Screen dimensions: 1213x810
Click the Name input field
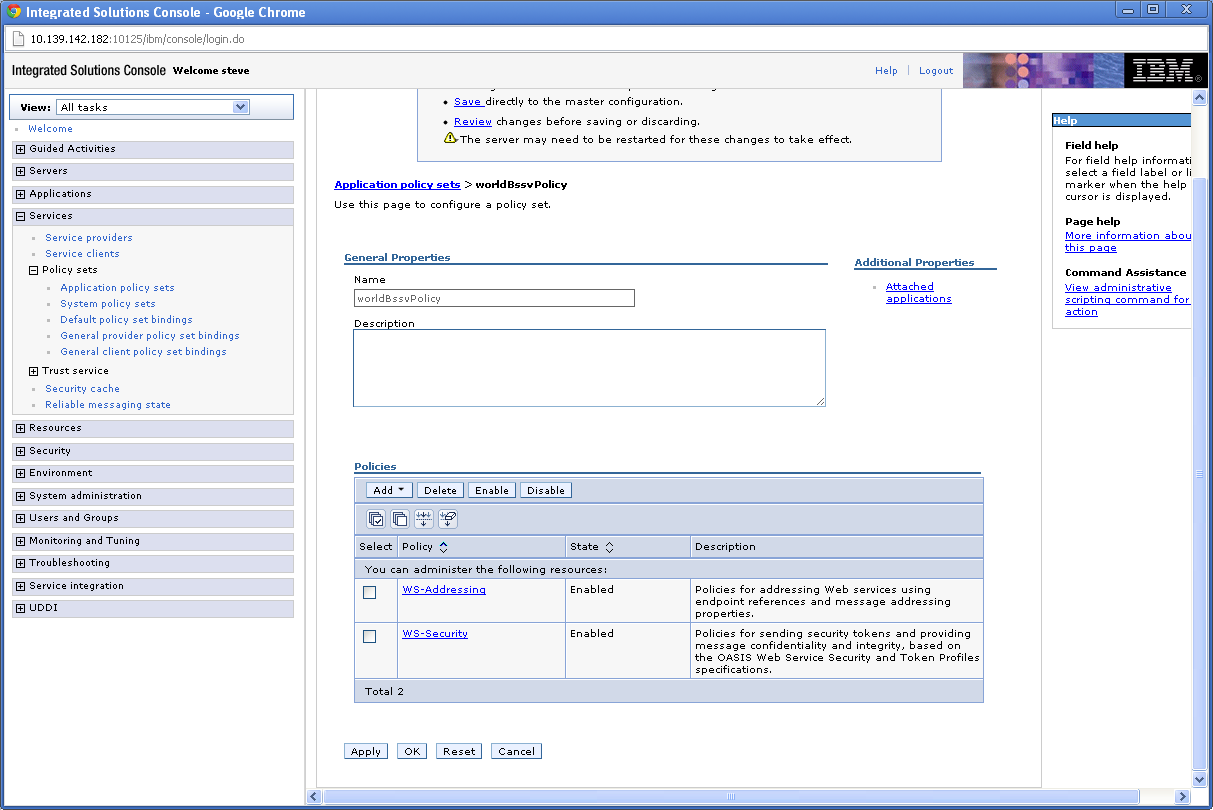click(x=494, y=298)
